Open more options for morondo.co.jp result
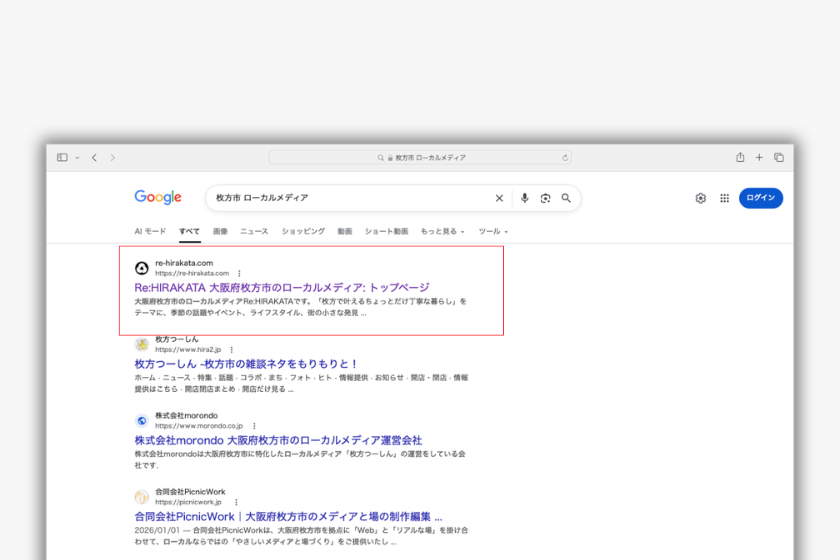The height and width of the screenshot is (560, 840). pyautogui.click(x=254, y=426)
